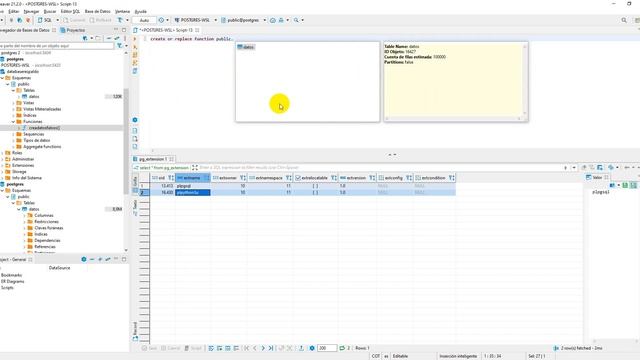Toggle extrelocatable checkbox in row 1

coord(315,186)
